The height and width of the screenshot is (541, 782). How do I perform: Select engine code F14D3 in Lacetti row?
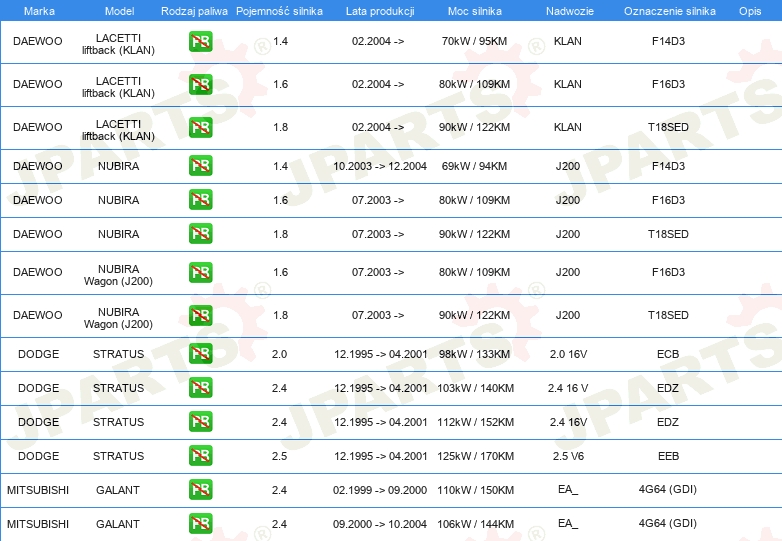[x=668, y=41]
